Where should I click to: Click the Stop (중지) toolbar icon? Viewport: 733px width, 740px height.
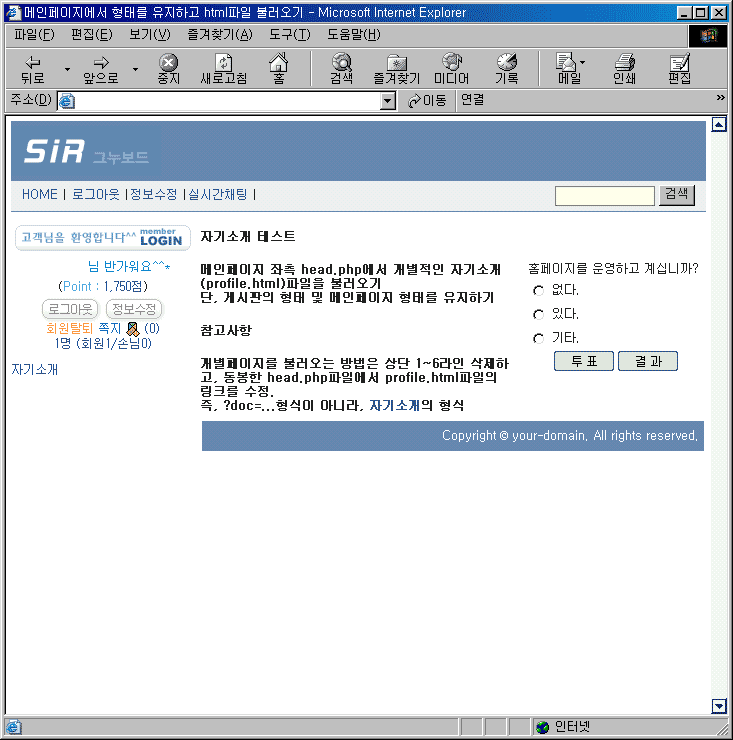pos(169,68)
